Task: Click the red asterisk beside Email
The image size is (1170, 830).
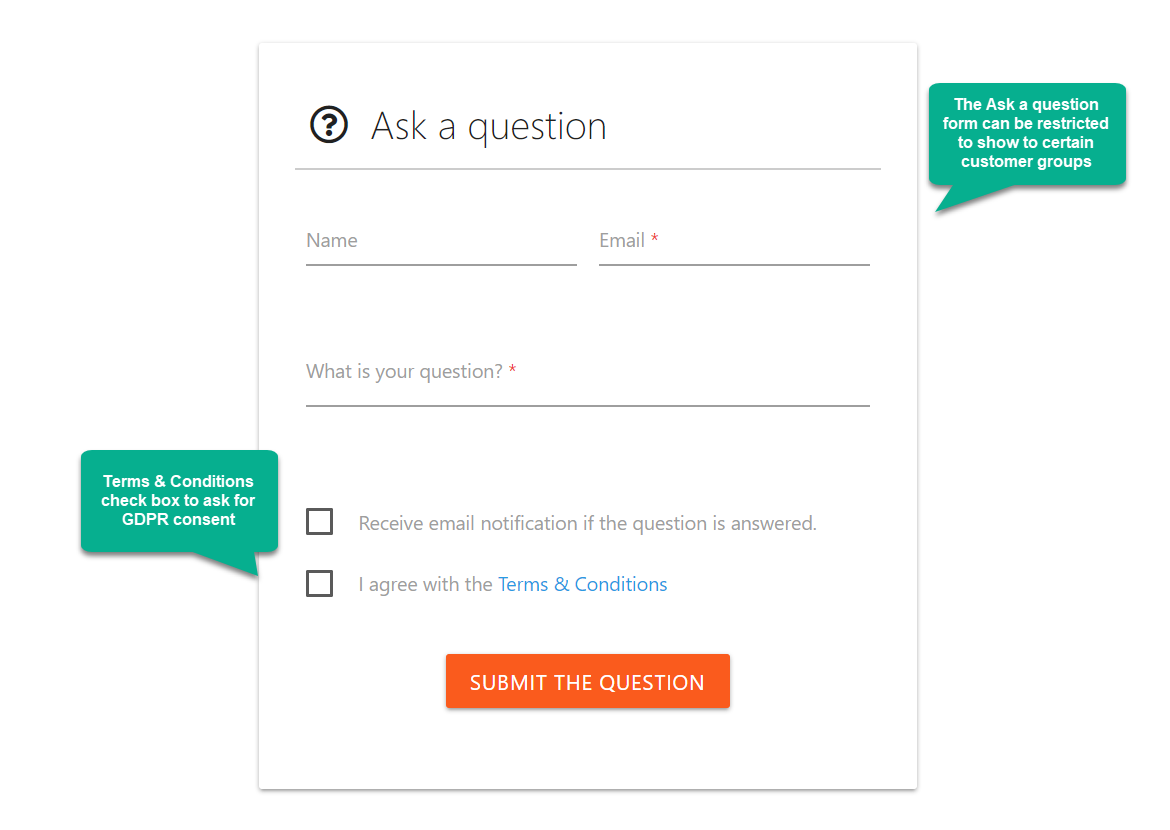Action: pos(654,238)
